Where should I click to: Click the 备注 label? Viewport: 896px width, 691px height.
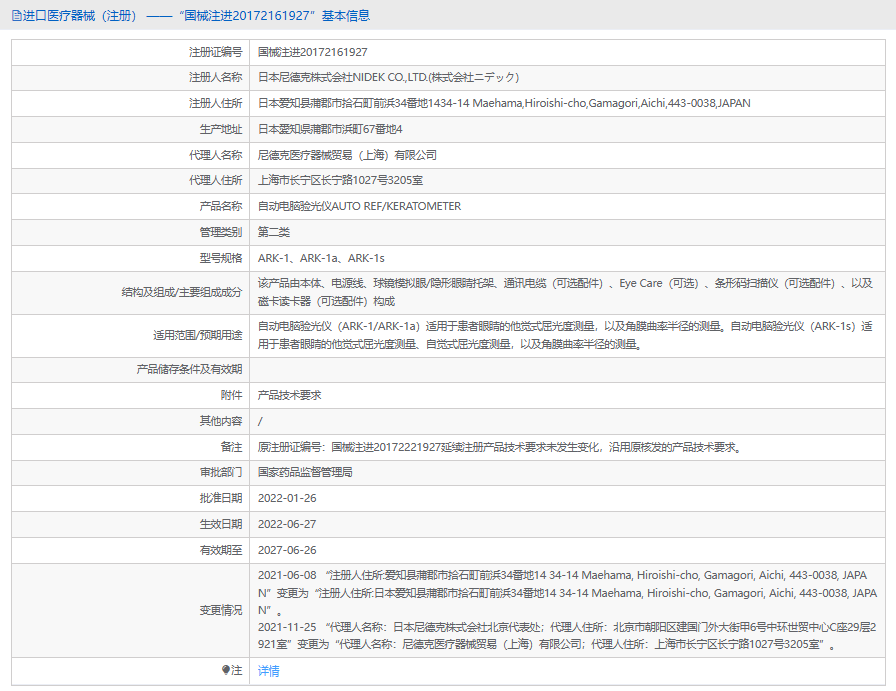pos(231,447)
